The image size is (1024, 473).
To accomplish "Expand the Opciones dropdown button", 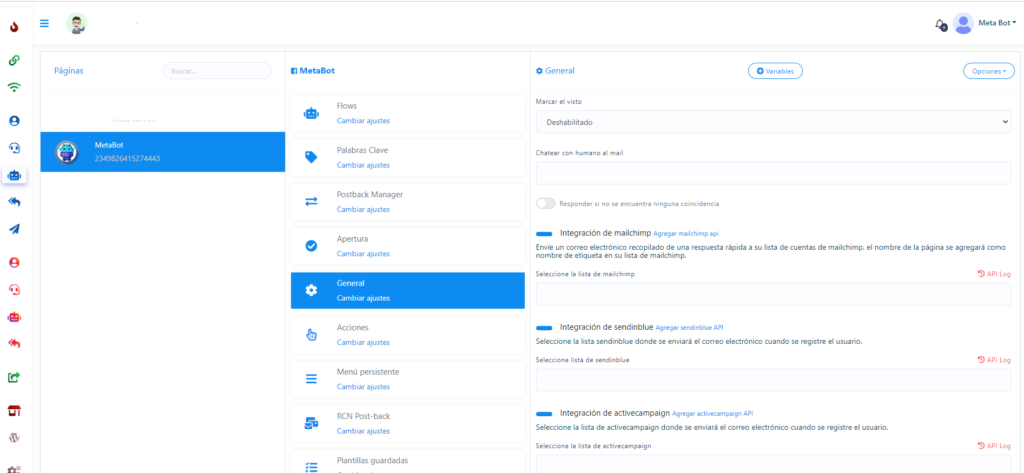I will pos(988,71).
